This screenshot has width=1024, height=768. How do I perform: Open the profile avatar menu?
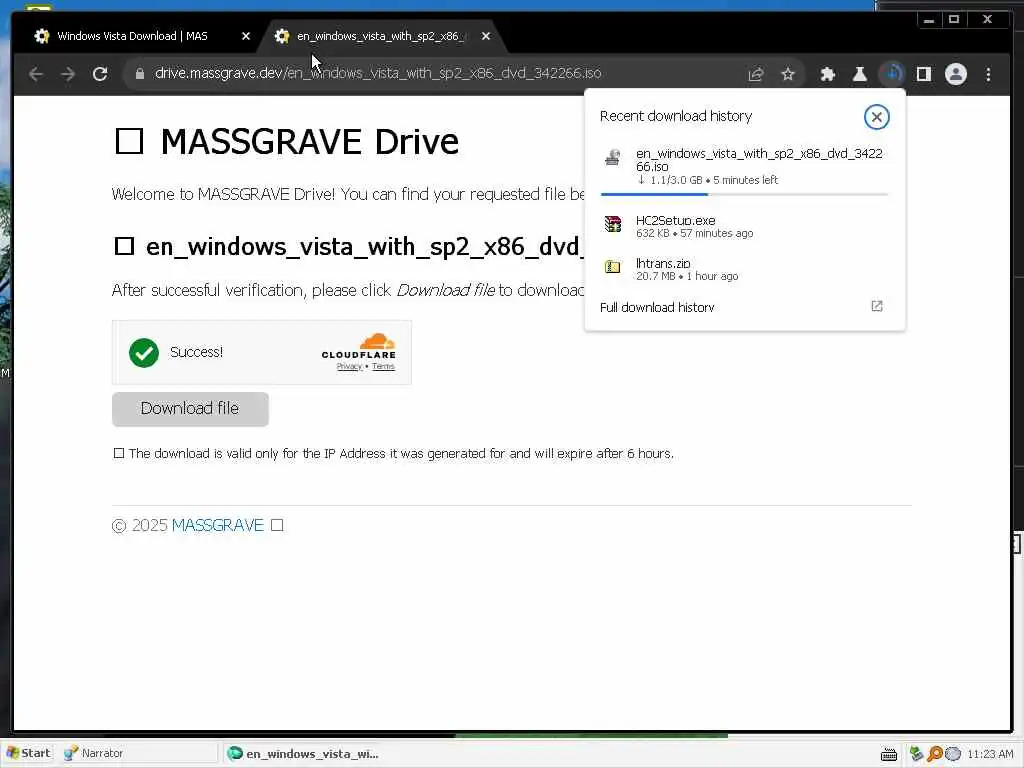pos(955,74)
